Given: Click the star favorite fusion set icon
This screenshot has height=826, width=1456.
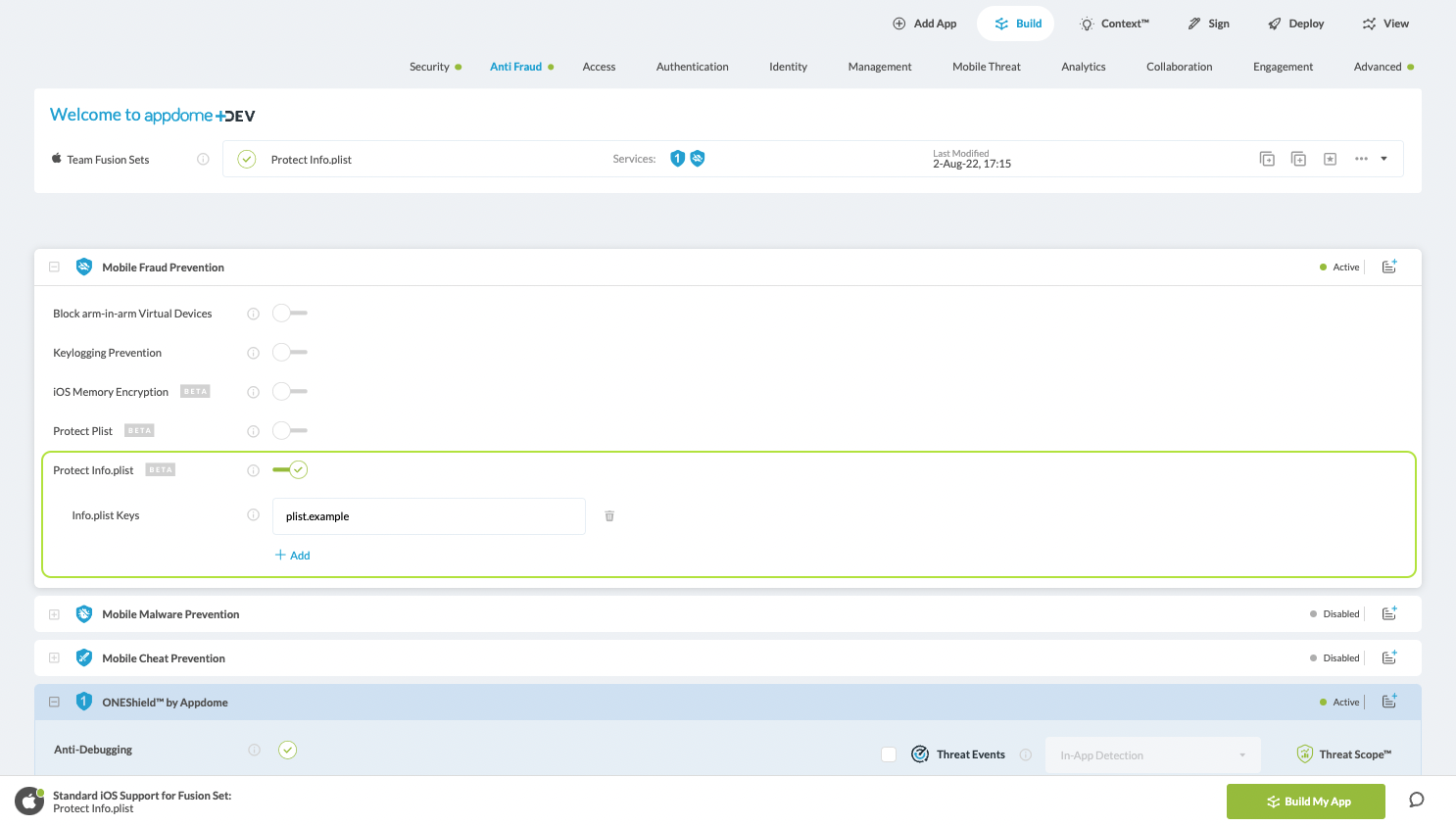Looking at the screenshot, I should point(1330,159).
